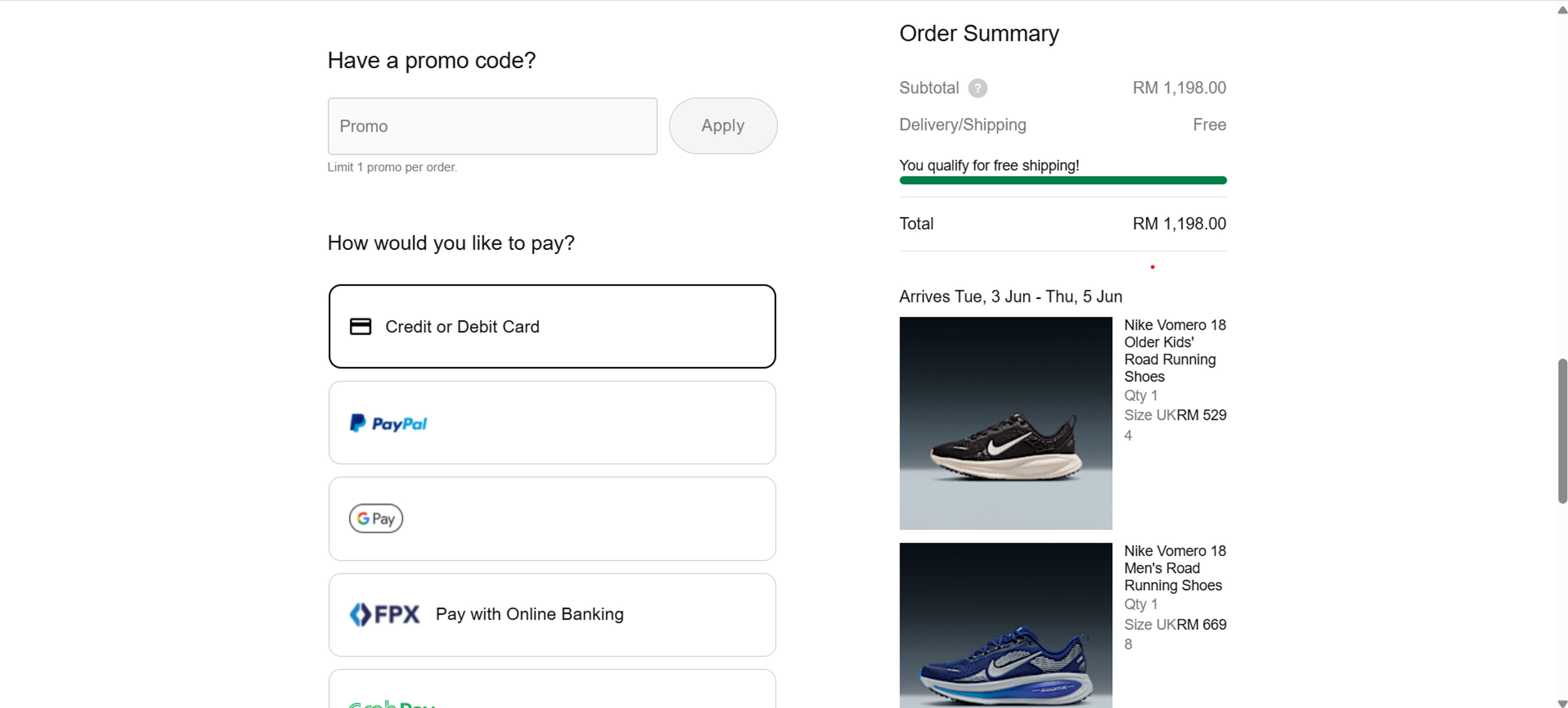Select PayPal as payment method
The image size is (1568, 708).
(x=552, y=422)
